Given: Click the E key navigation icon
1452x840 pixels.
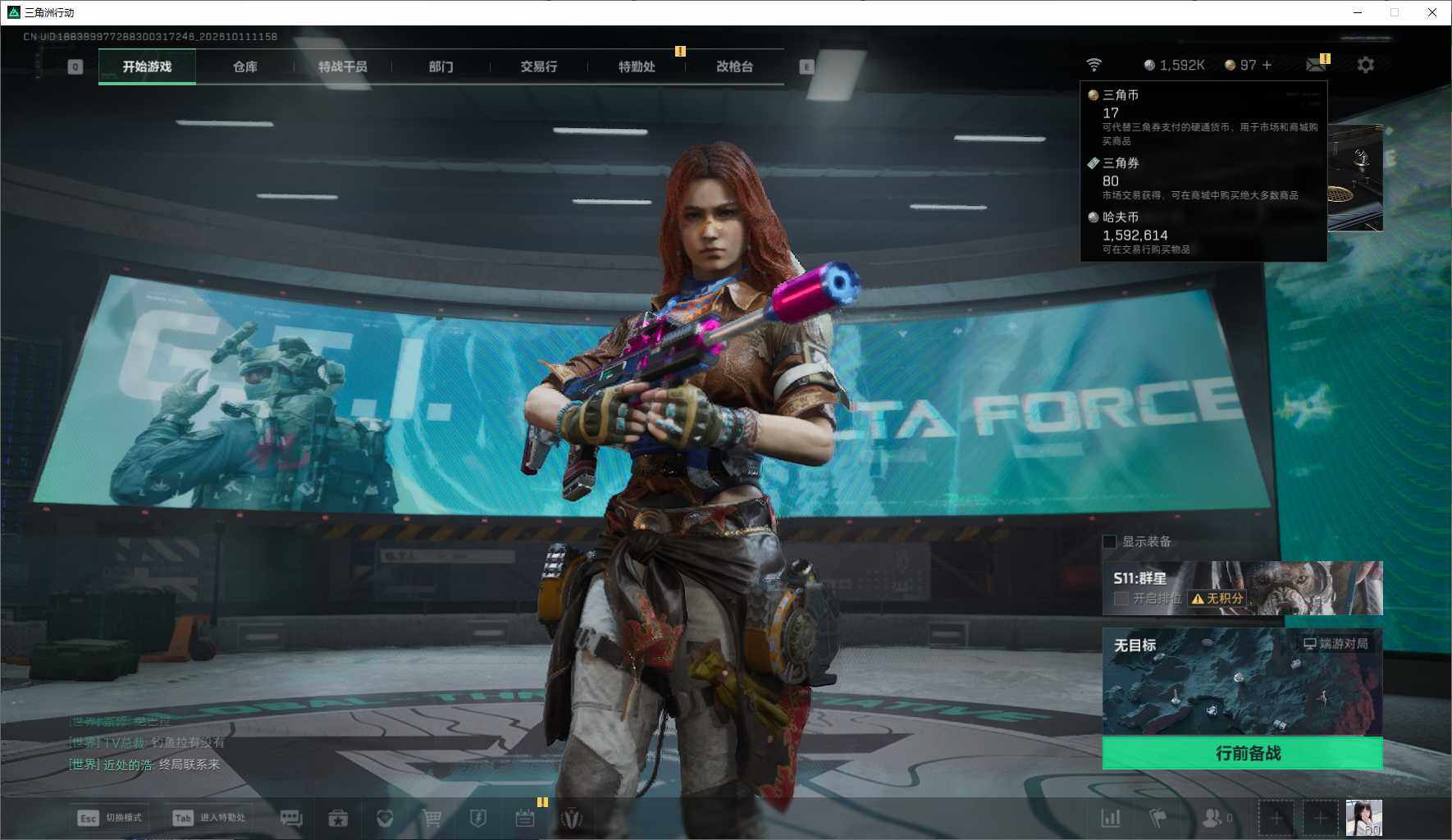Looking at the screenshot, I should pos(806,66).
